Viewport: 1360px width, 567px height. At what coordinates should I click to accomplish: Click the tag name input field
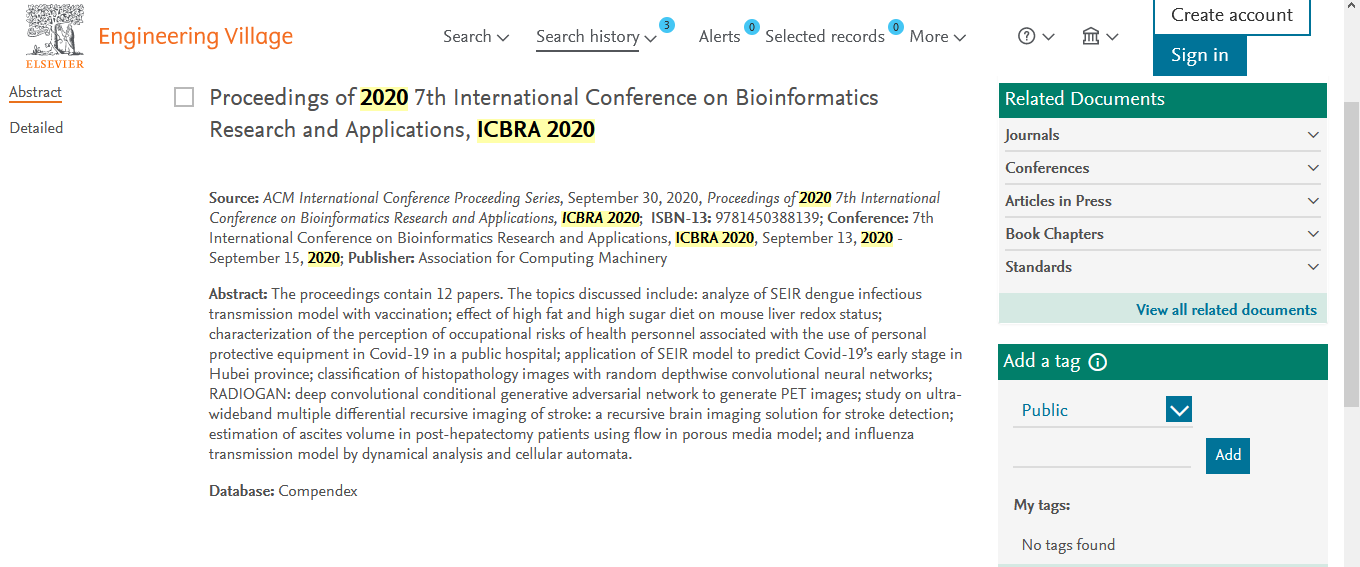pos(1102,454)
